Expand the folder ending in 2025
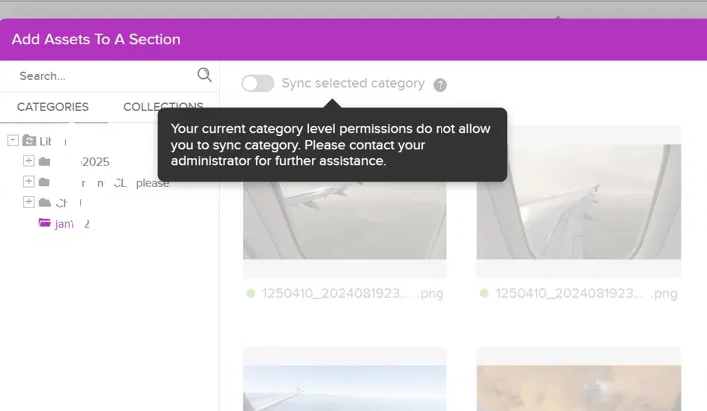The image size is (707, 411). click(x=28, y=160)
